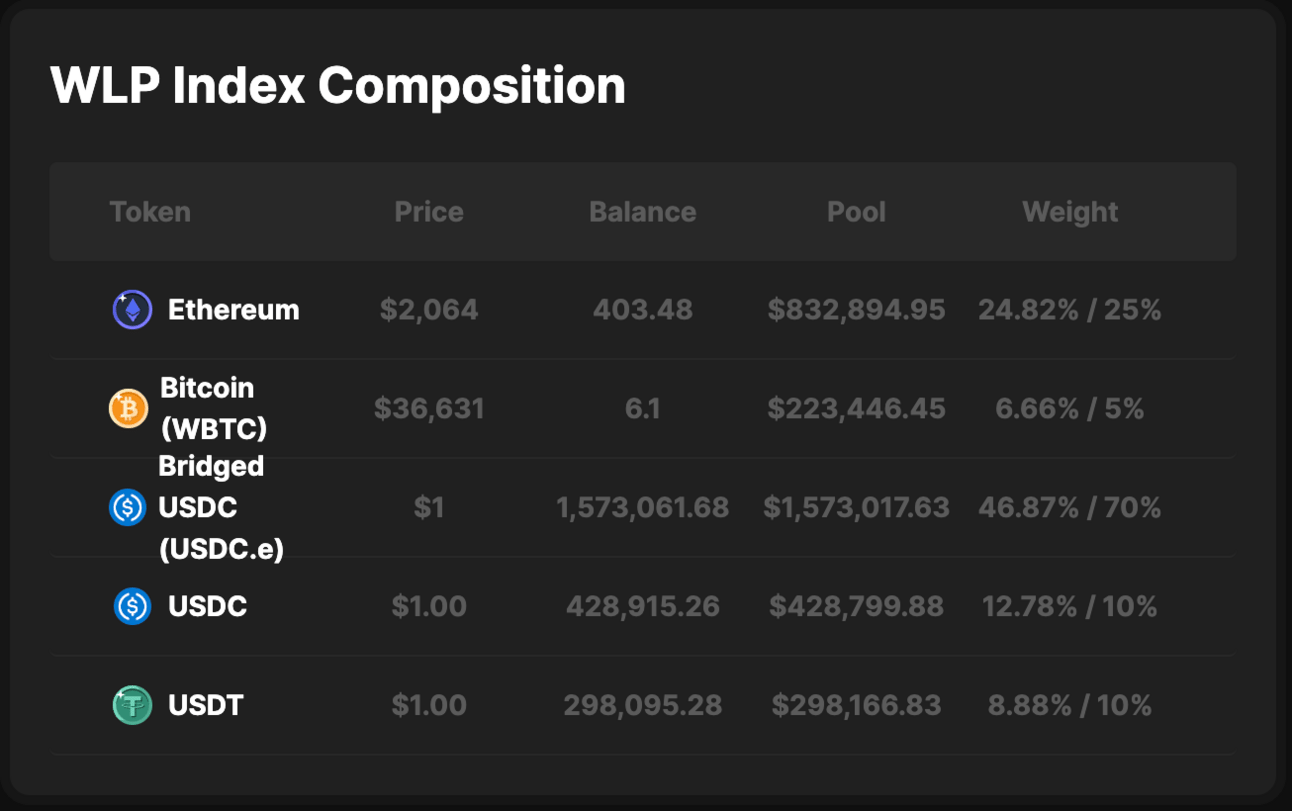Click the USDC.e weight 46.87% / 70%
The width and height of the screenshot is (1292, 811).
pyautogui.click(x=1070, y=507)
